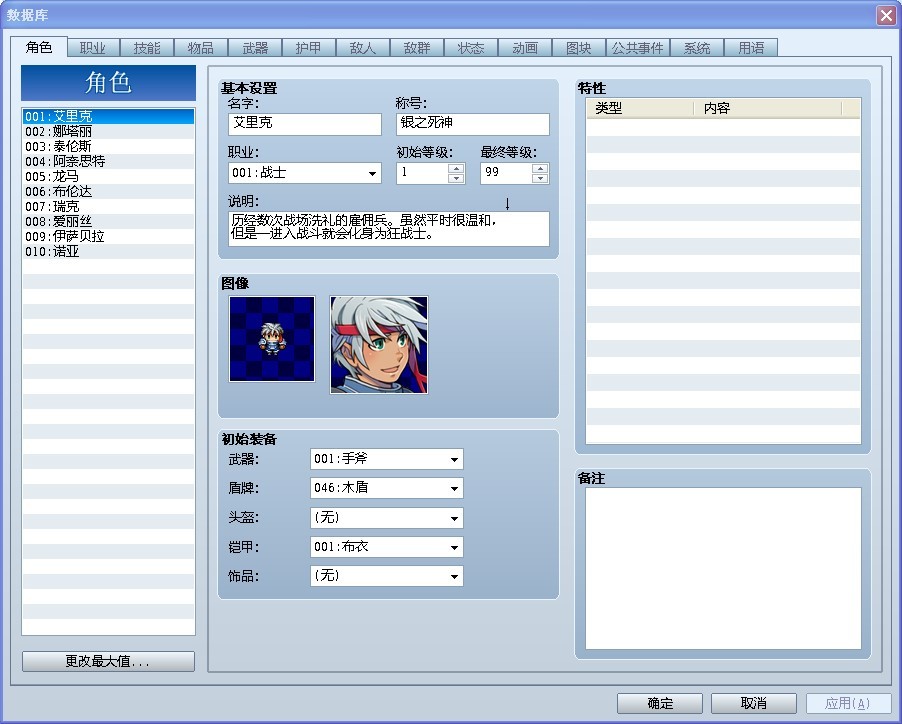This screenshot has height=724, width=902.
Task: Click the 类型 column header
Action: pos(640,108)
